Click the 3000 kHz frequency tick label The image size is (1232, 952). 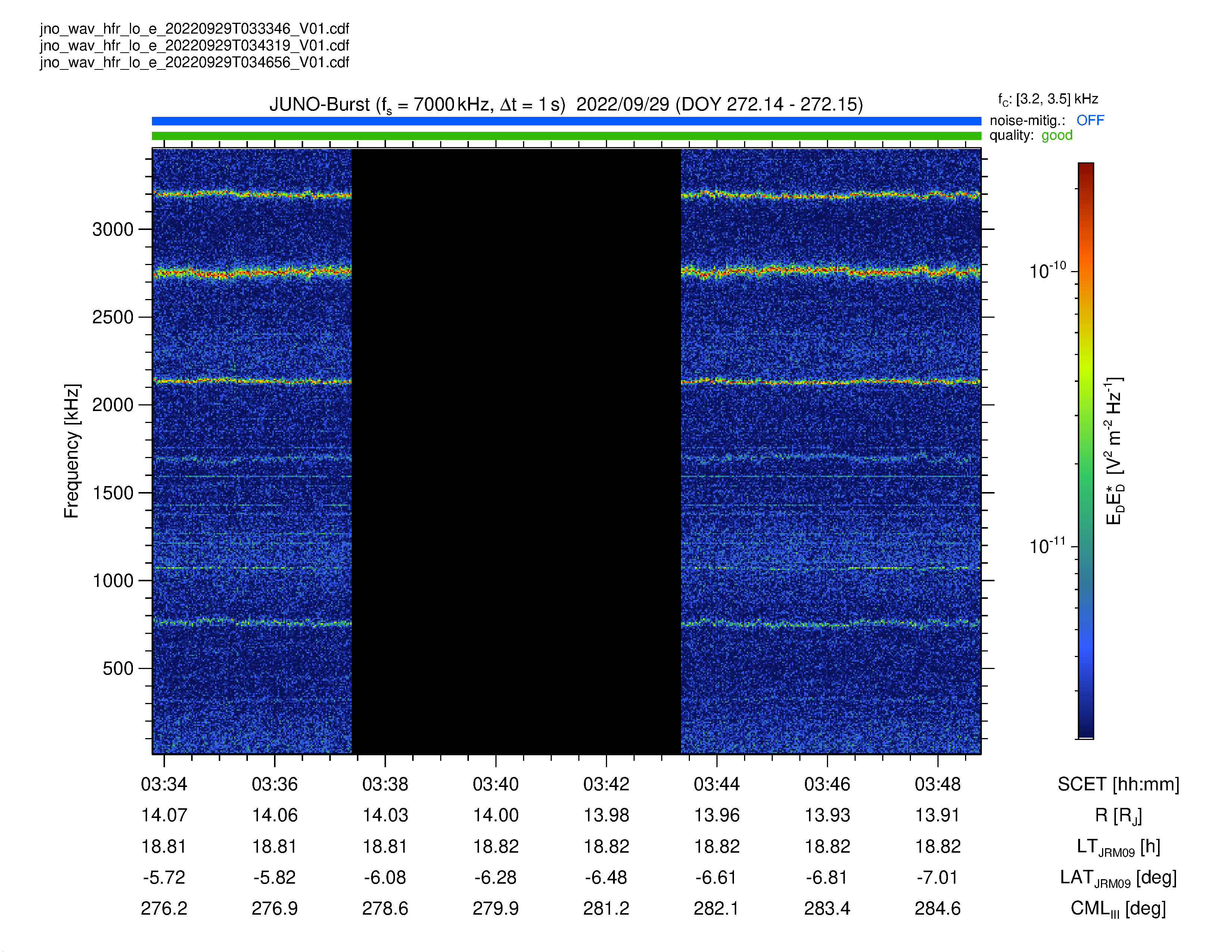pyautogui.click(x=113, y=230)
